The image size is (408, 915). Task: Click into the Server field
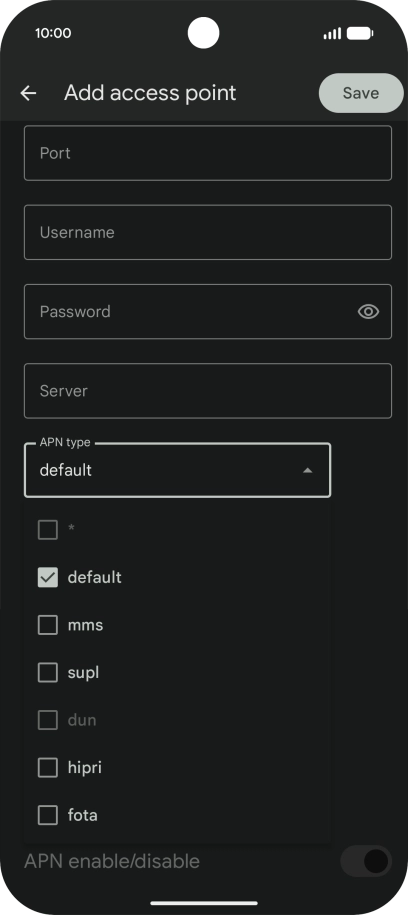coord(208,391)
